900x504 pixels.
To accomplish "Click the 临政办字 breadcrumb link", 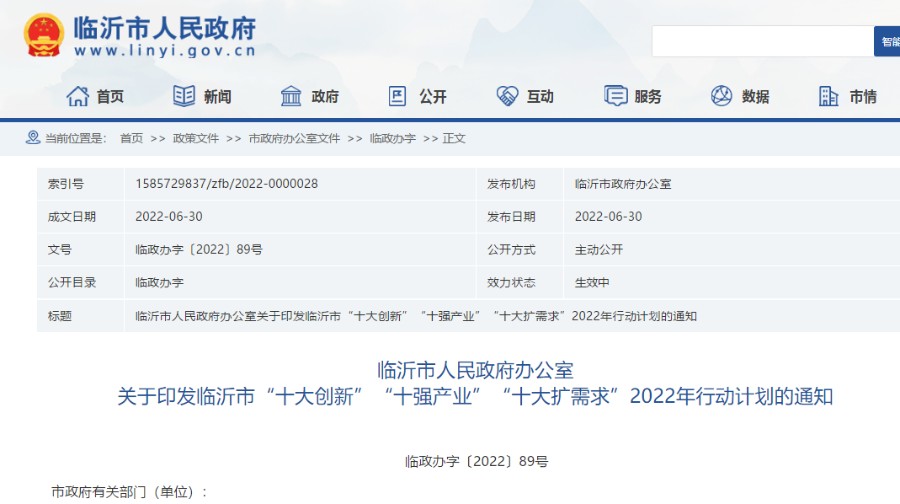I will point(393,138).
